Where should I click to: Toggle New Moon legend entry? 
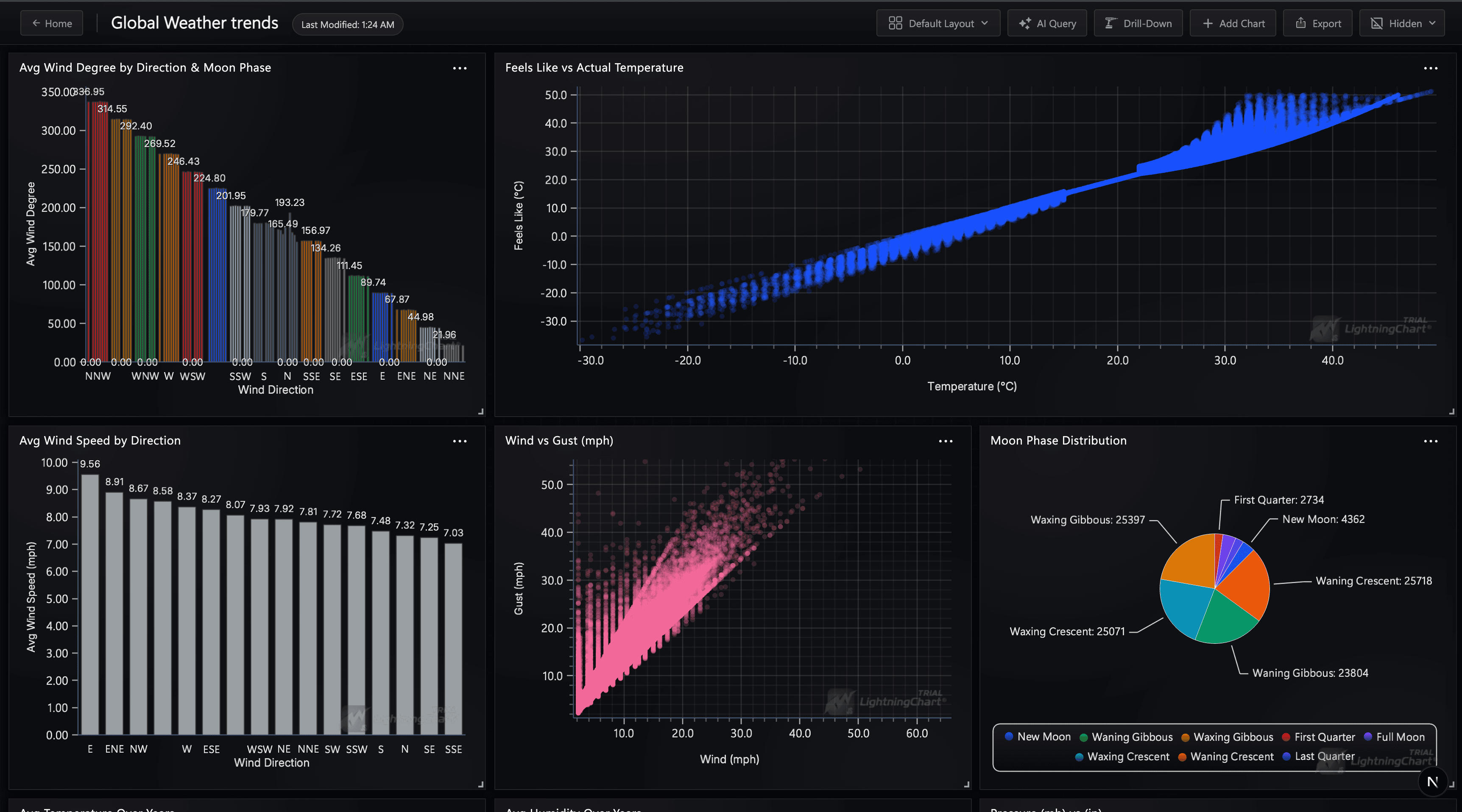tap(1038, 737)
